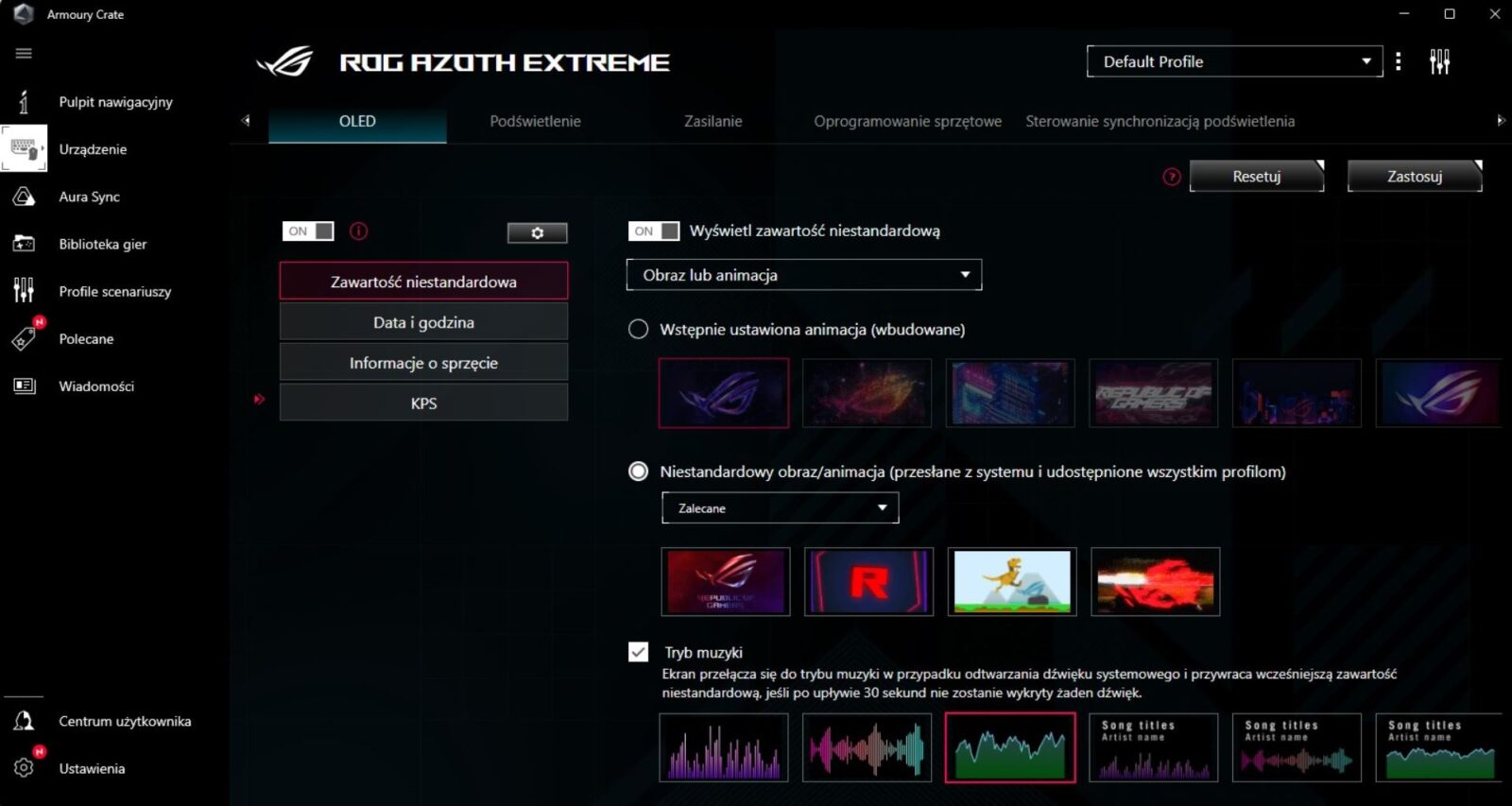Toggle the OLED display ON switch
Viewport: 1512px width, 806px height.
[308, 232]
